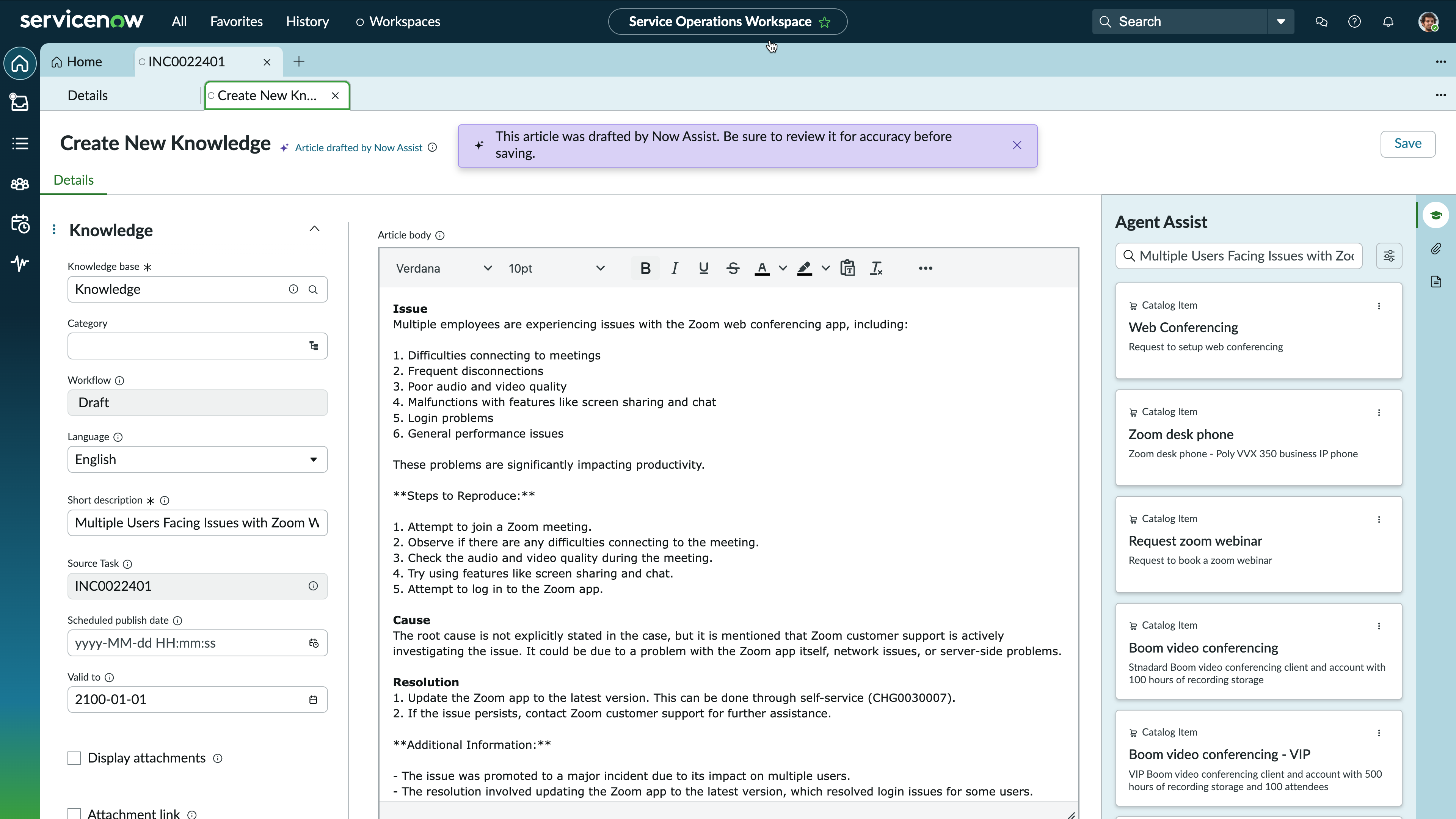Collapse the Knowledge section
1456x819 pixels.
(x=314, y=229)
